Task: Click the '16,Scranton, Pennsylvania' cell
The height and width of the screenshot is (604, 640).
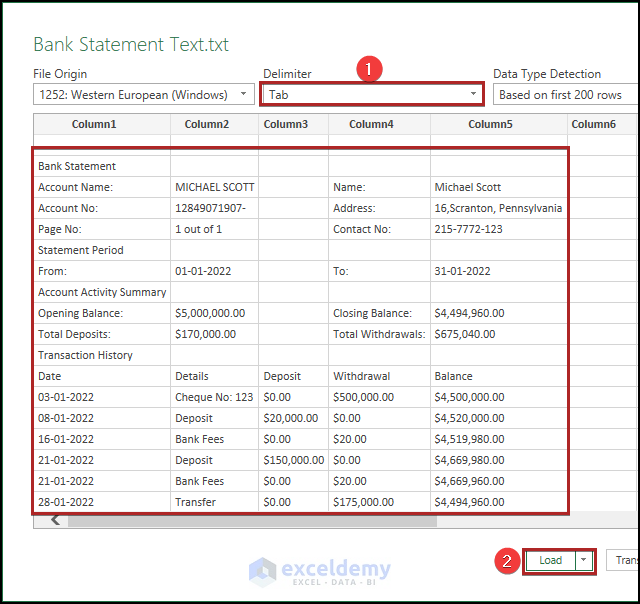Action: (x=498, y=208)
